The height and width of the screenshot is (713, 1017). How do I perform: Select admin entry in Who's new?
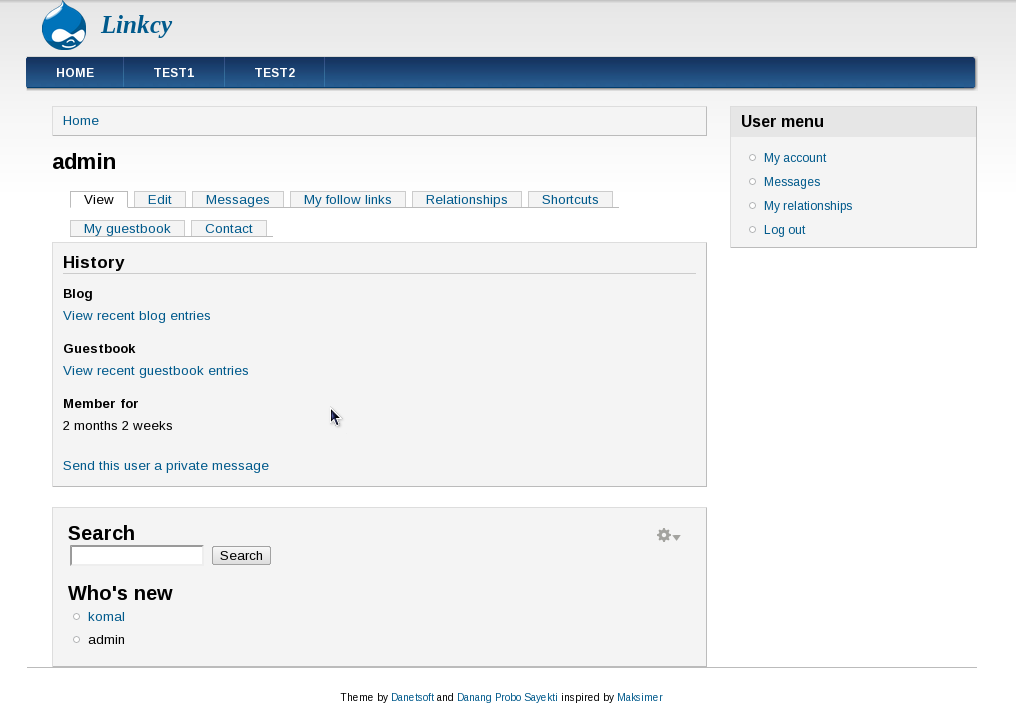pos(106,640)
